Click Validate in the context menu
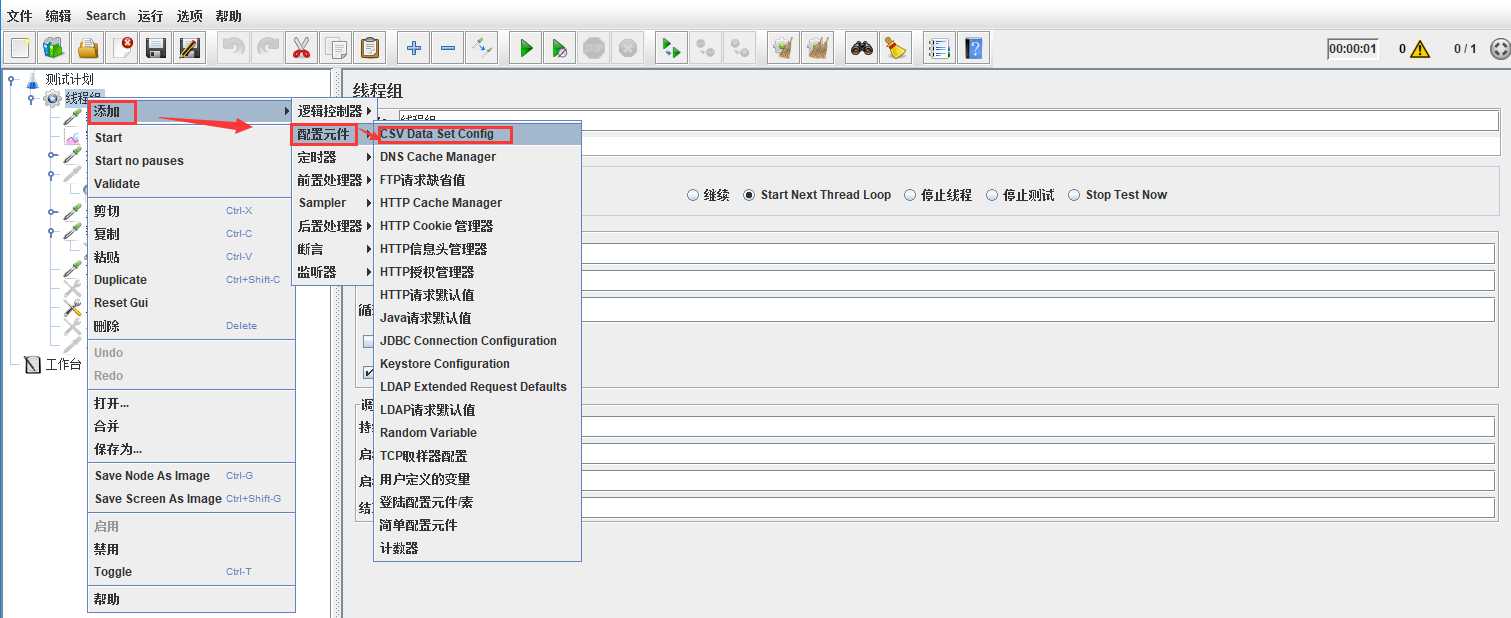 point(191,184)
